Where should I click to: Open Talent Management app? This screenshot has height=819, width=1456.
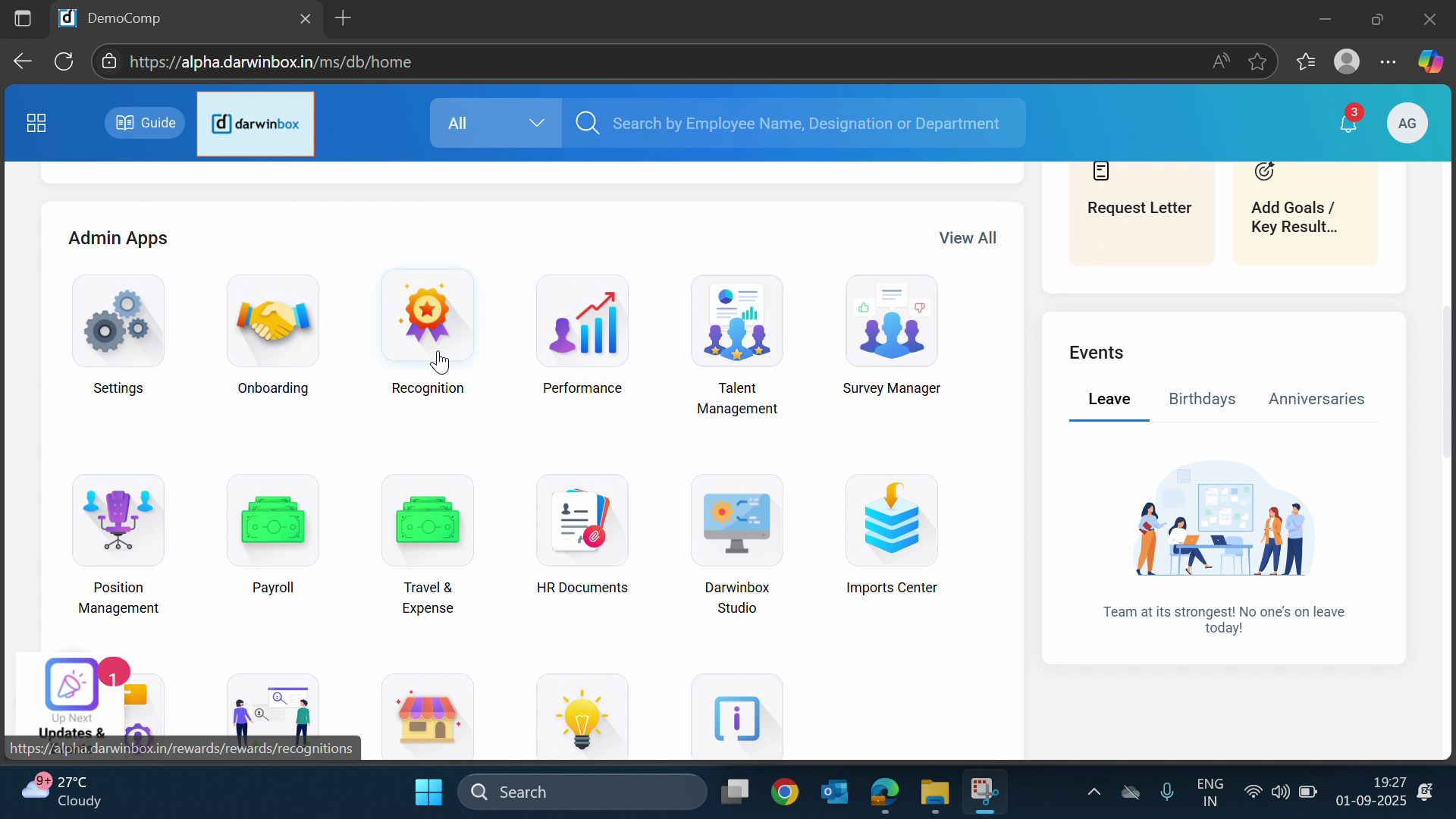click(736, 321)
